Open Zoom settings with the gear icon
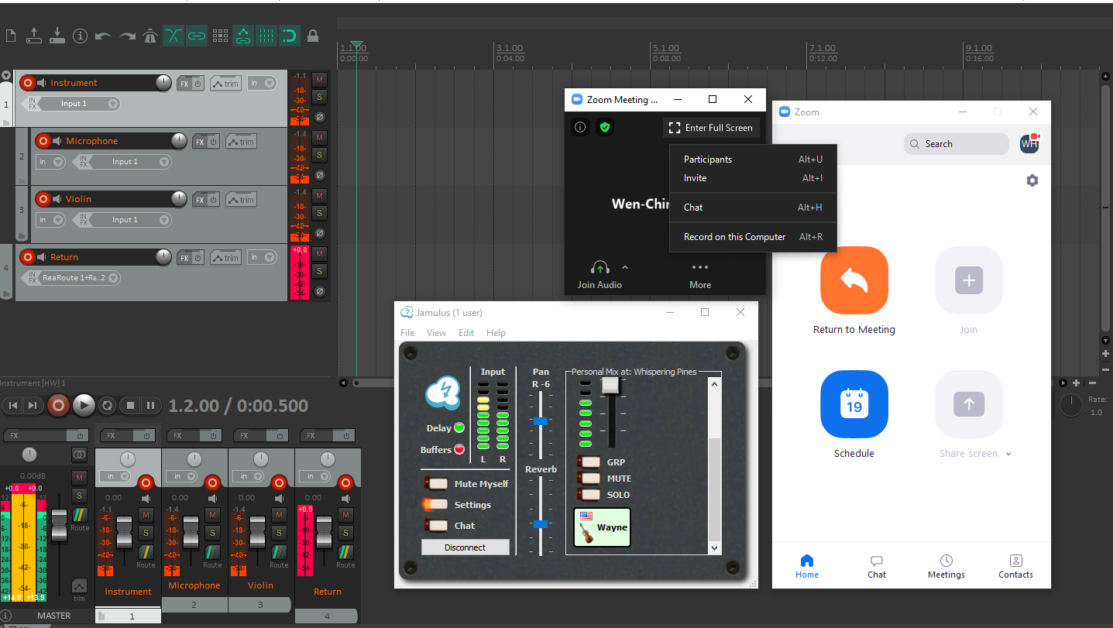Screen dimensions: 1113x628 [1032, 180]
